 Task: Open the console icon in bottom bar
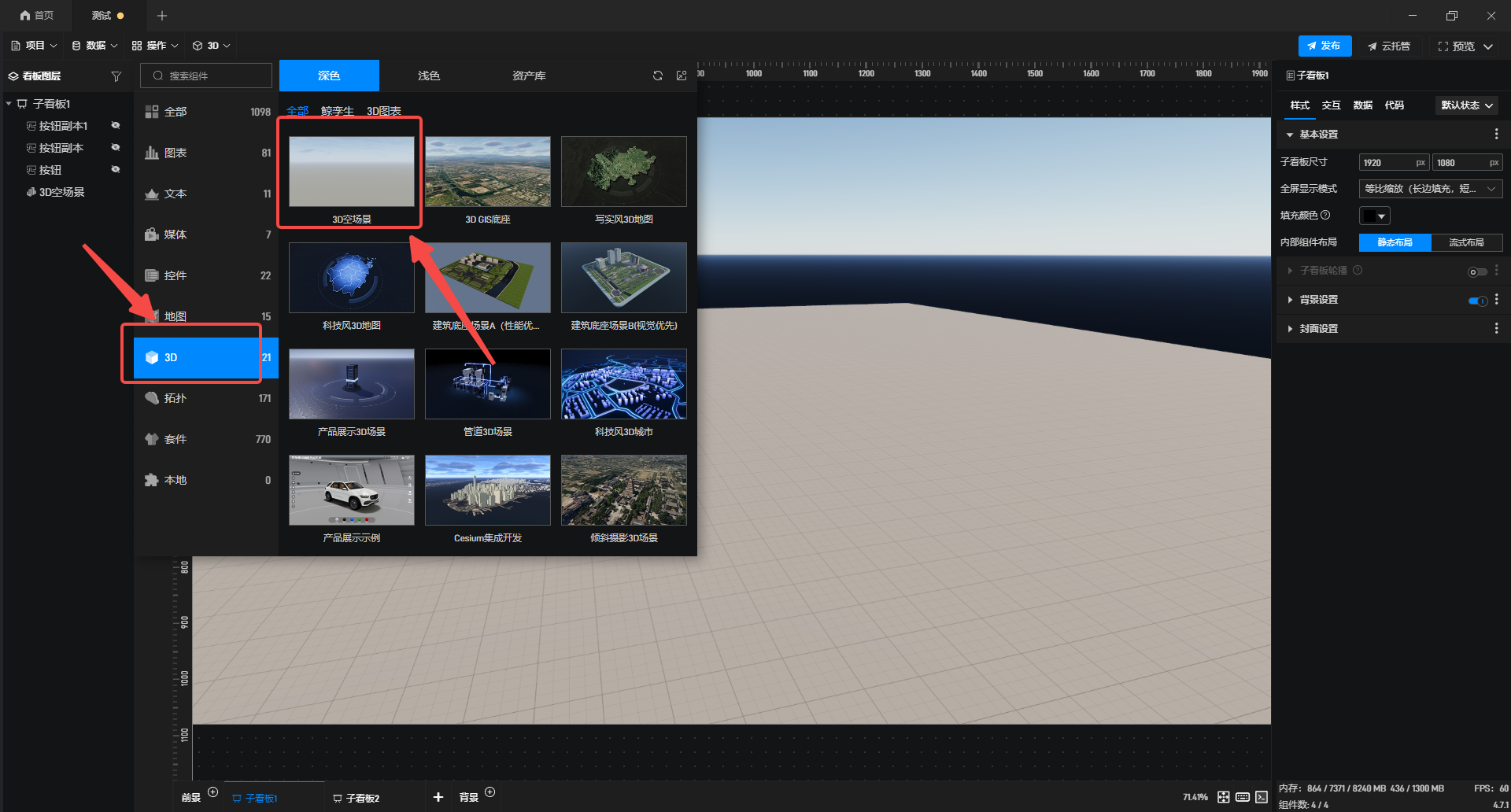1262,797
